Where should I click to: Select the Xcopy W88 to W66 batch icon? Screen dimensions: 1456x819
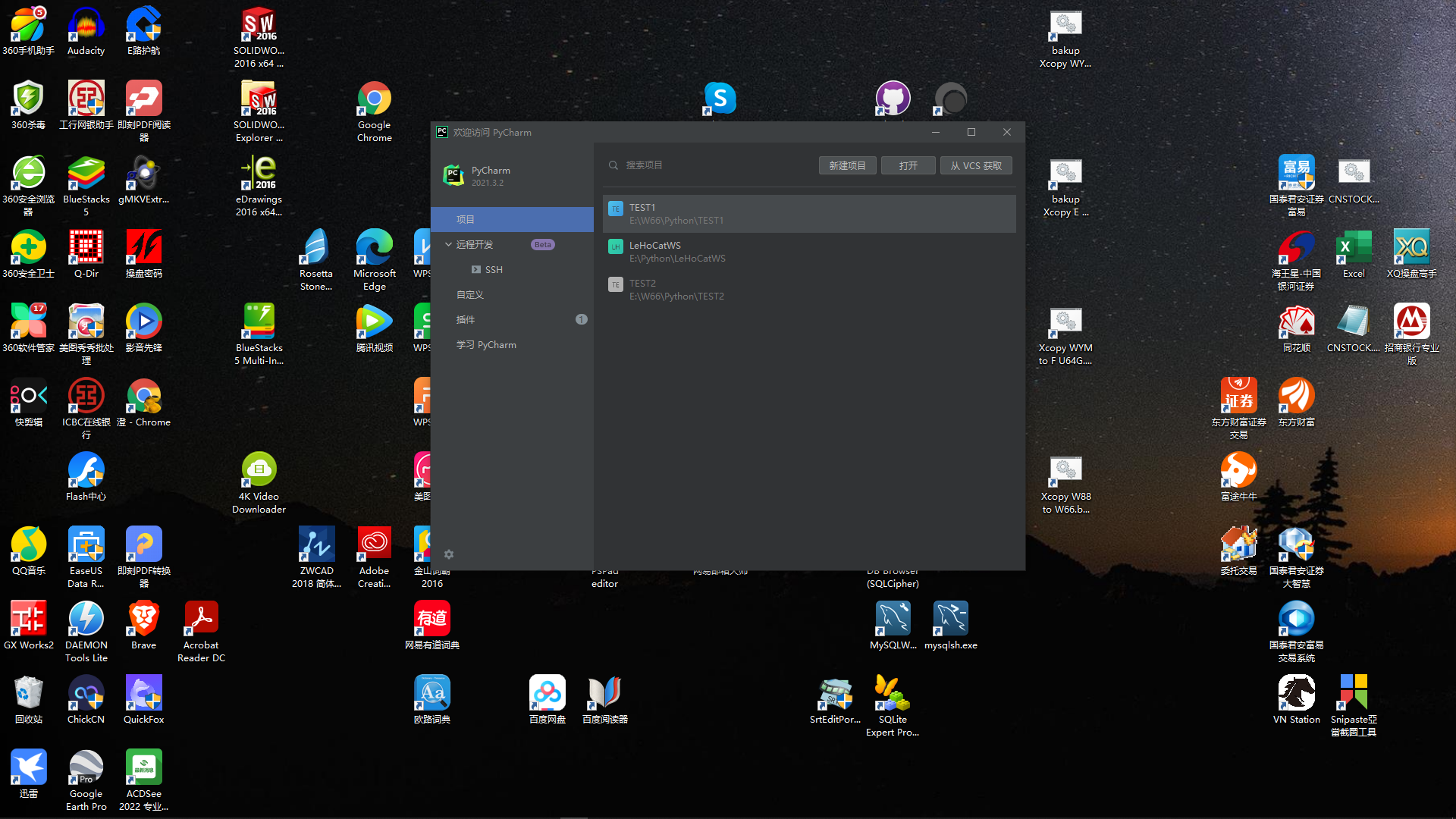[x=1066, y=483]
